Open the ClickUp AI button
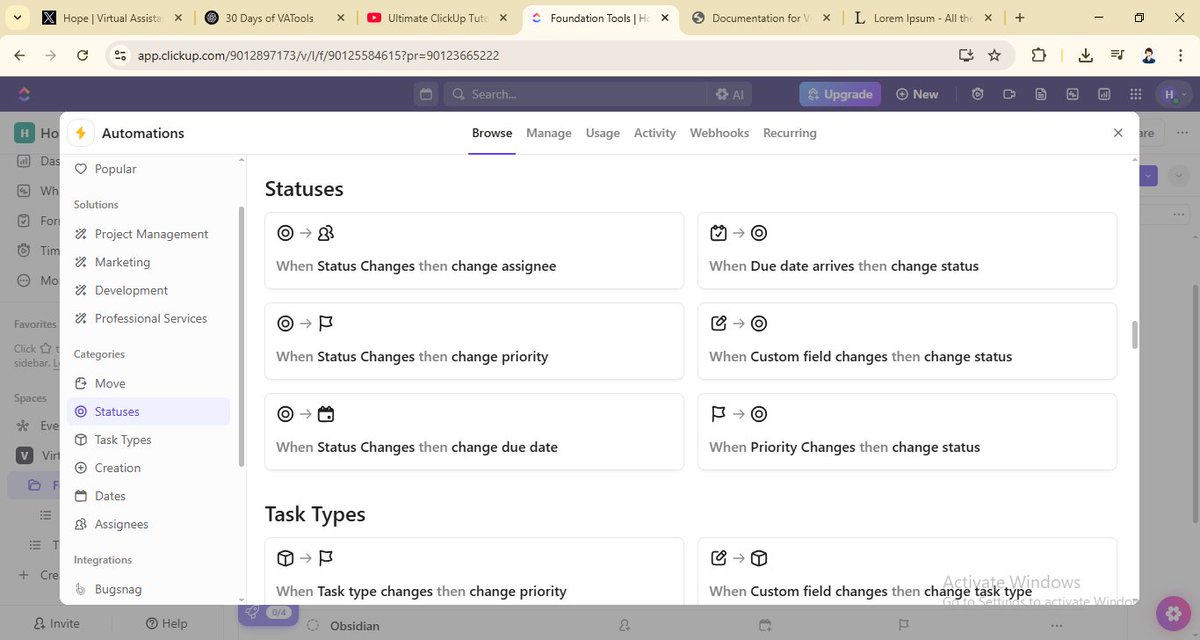 tap(729, 94)
